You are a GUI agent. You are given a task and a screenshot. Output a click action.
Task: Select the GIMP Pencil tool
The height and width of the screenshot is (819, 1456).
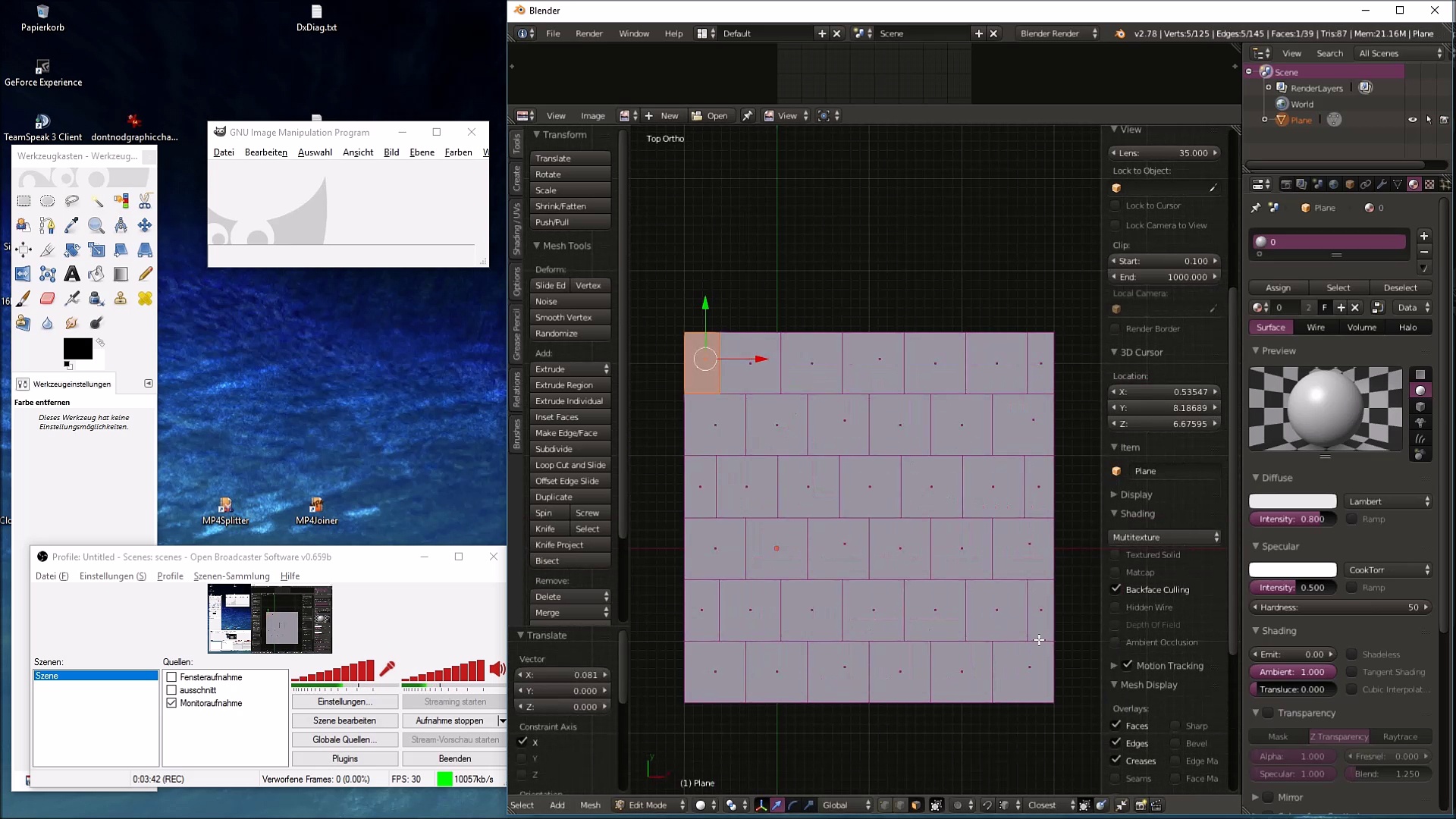(145, 275)
